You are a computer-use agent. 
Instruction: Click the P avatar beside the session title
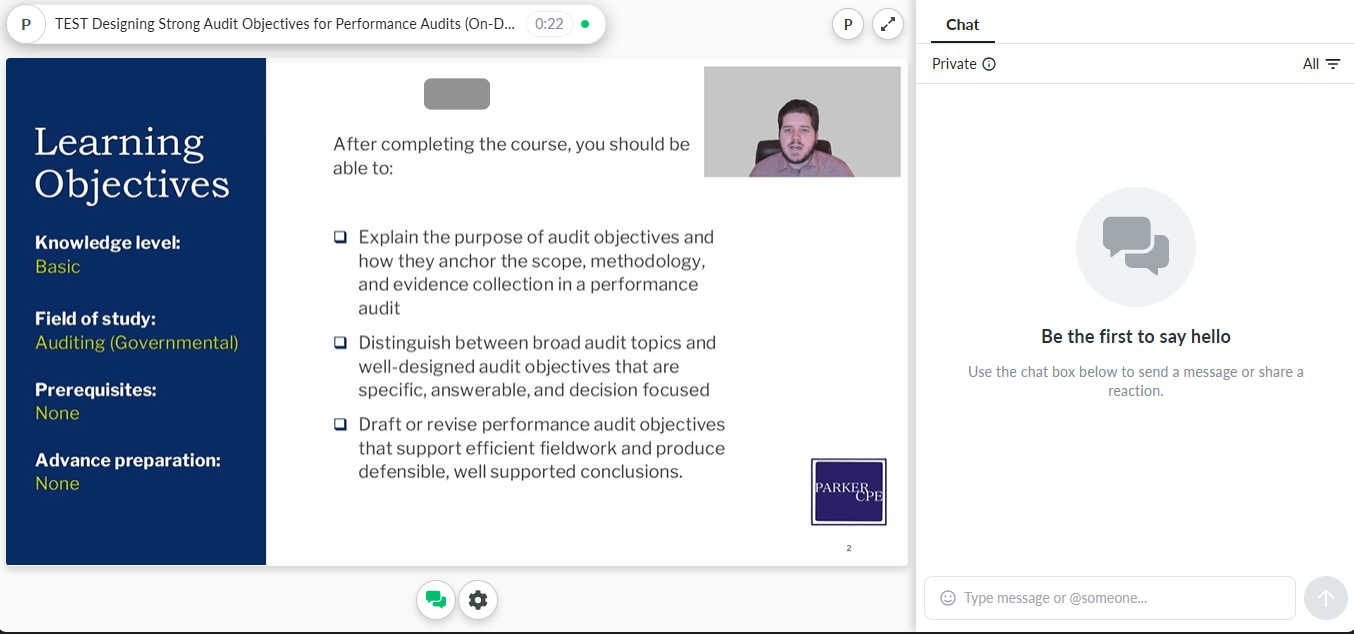pyautogui.click(x=26, y=24)
